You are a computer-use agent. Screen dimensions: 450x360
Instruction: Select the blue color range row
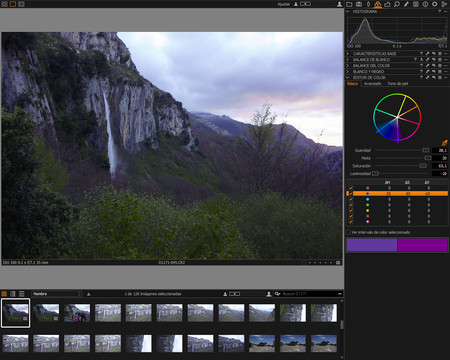point(397,194)
